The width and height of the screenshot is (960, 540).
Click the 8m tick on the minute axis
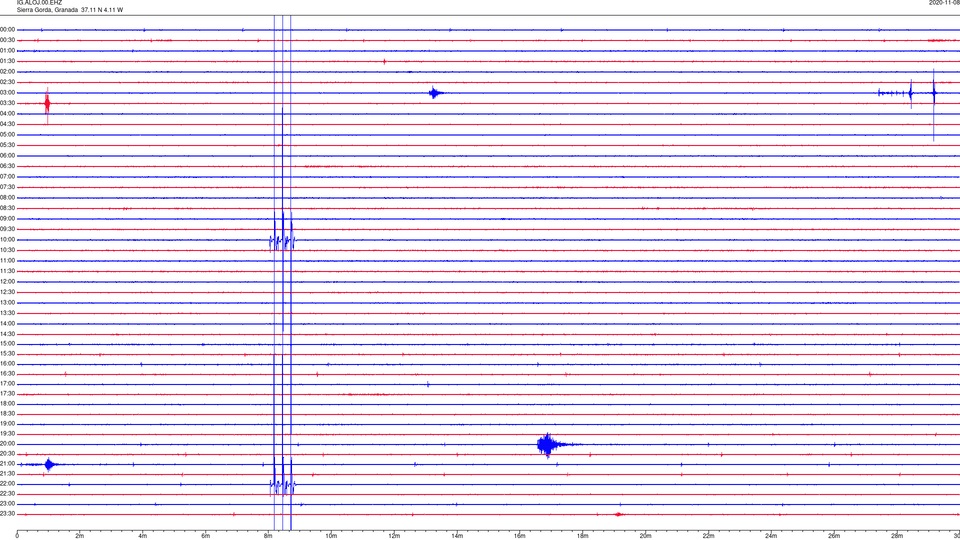tap(268, 536)
